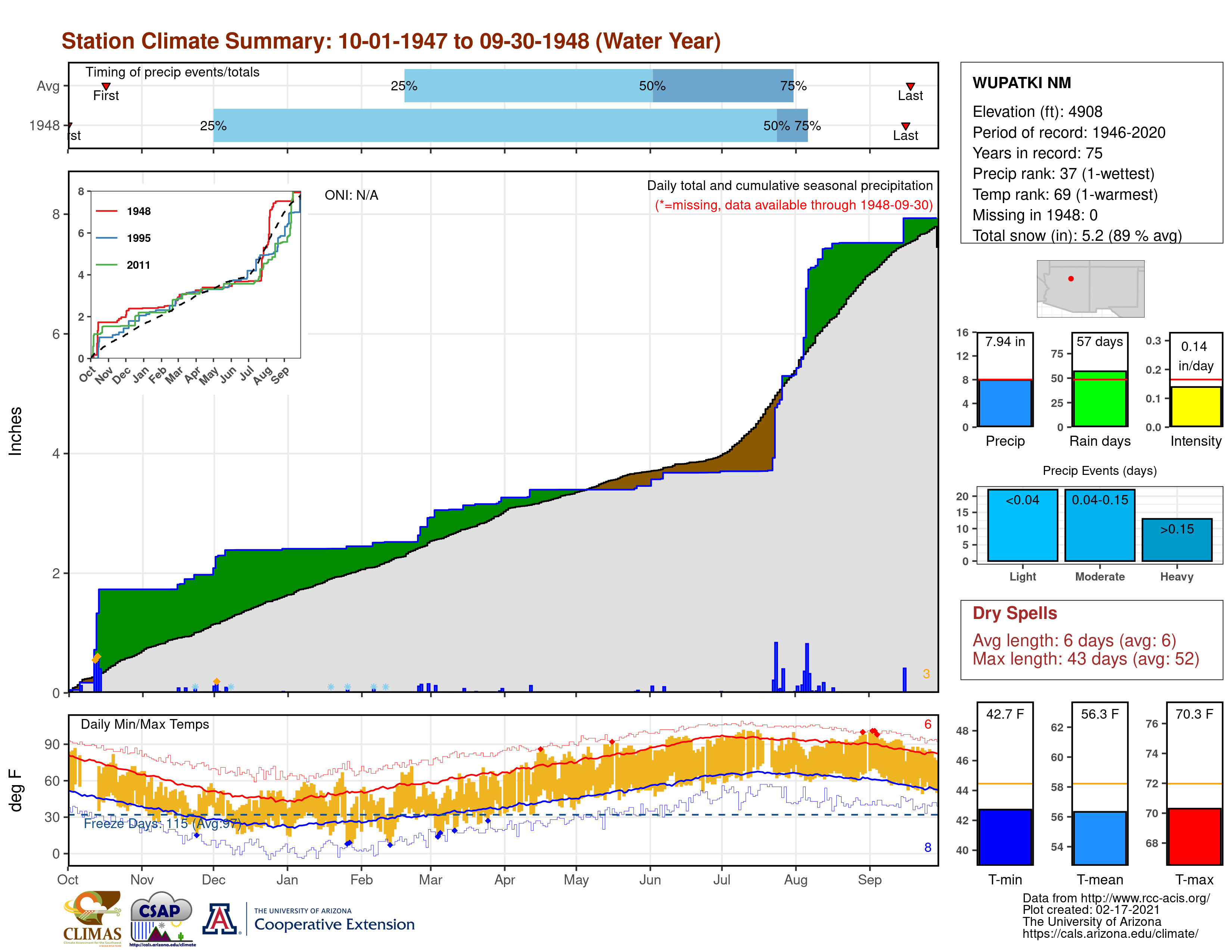
Task: Click the orange '3' count on precipitation chart
Action: [926, 674]
